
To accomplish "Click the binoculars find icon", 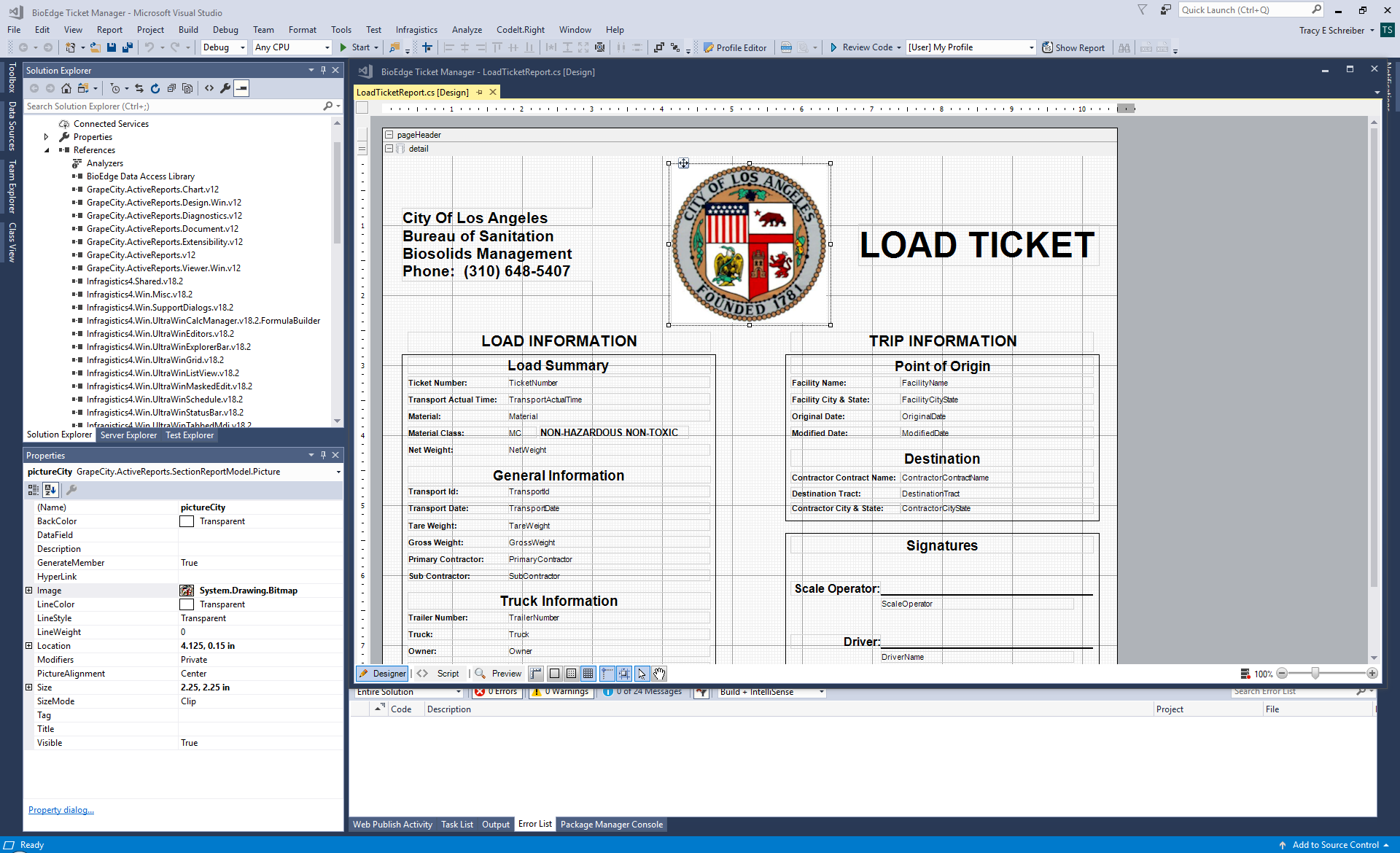I will (x=1124, y=47).
